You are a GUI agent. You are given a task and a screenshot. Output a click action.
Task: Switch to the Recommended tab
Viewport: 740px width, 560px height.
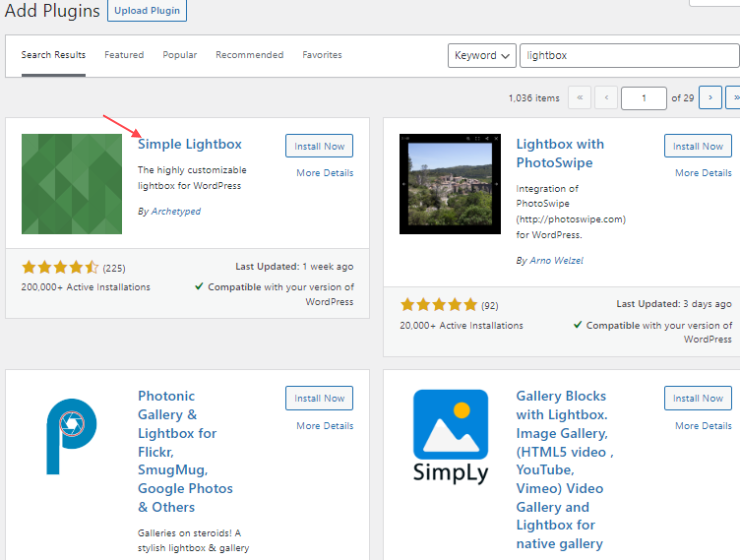pos(250,55)
